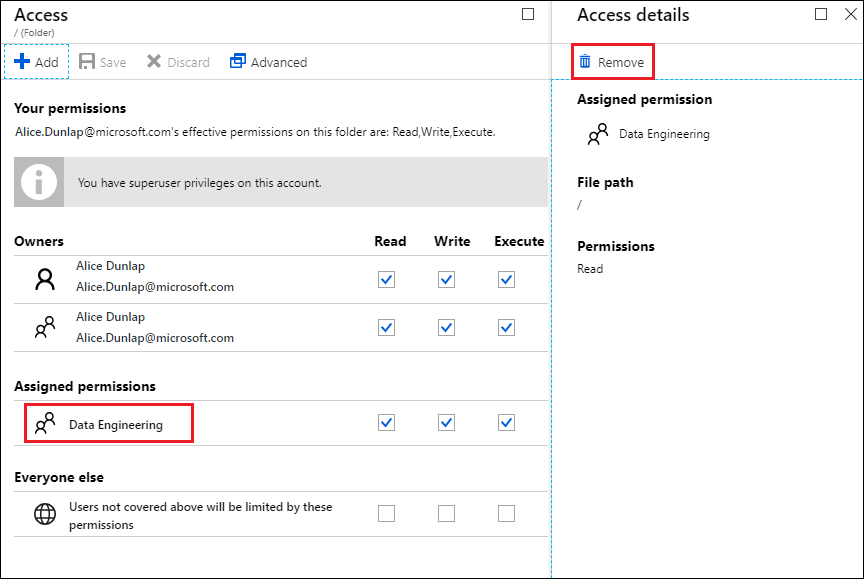This screenshot has height=579, width=864.
Task: Click the owning user's Alice.Dunlap@microsoft.com email
Action: point(155,286)
